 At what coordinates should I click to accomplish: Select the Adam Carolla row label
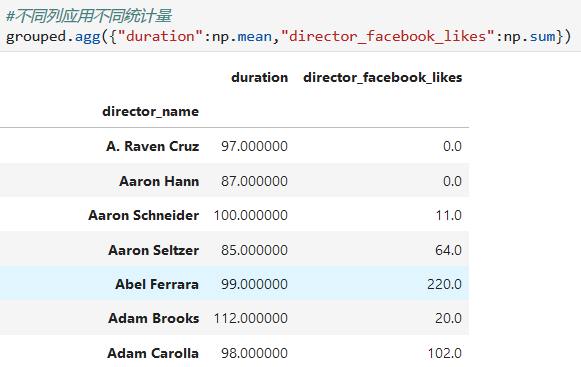pyautogui.click(x=153, y=353)
